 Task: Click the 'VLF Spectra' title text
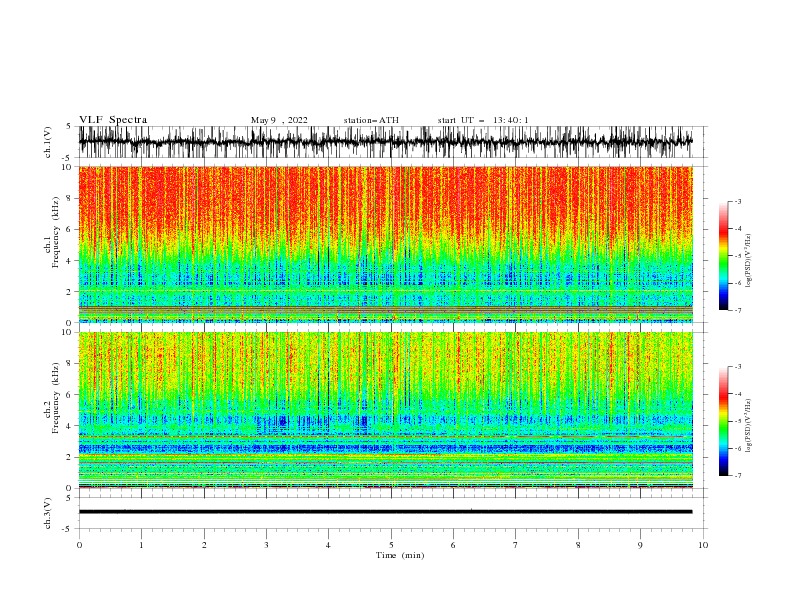point(113,120)
